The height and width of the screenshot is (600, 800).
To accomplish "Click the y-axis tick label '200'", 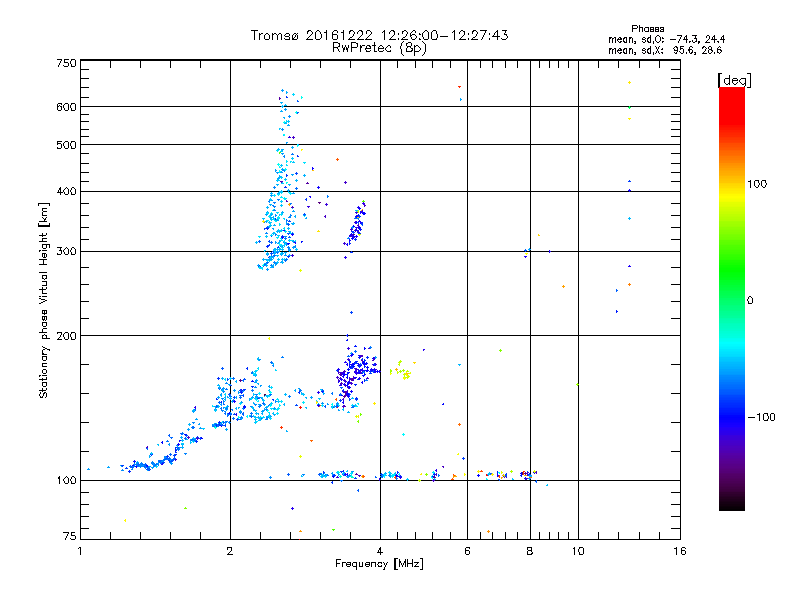I will pos(66,336).
